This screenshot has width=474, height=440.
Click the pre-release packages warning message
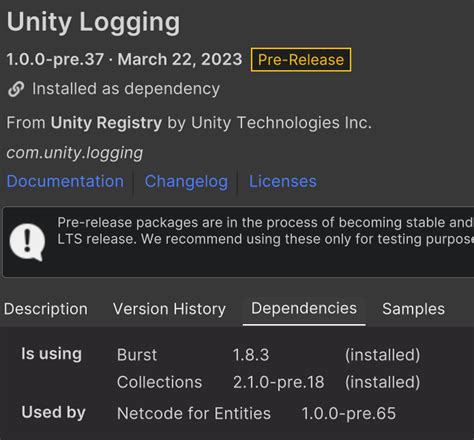265,231
